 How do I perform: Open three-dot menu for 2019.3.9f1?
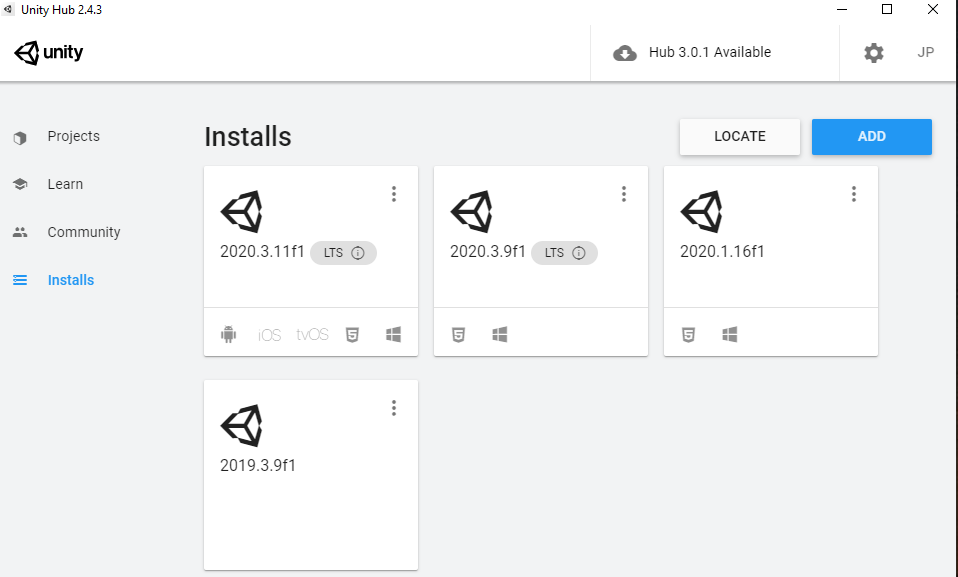coord(394,408)
